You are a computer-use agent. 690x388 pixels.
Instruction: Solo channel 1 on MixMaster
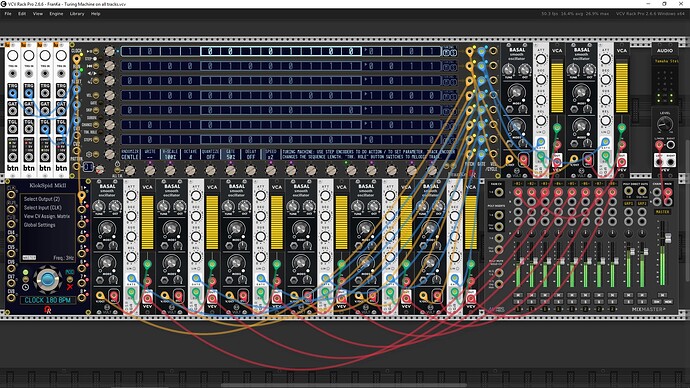coord(518,302)
